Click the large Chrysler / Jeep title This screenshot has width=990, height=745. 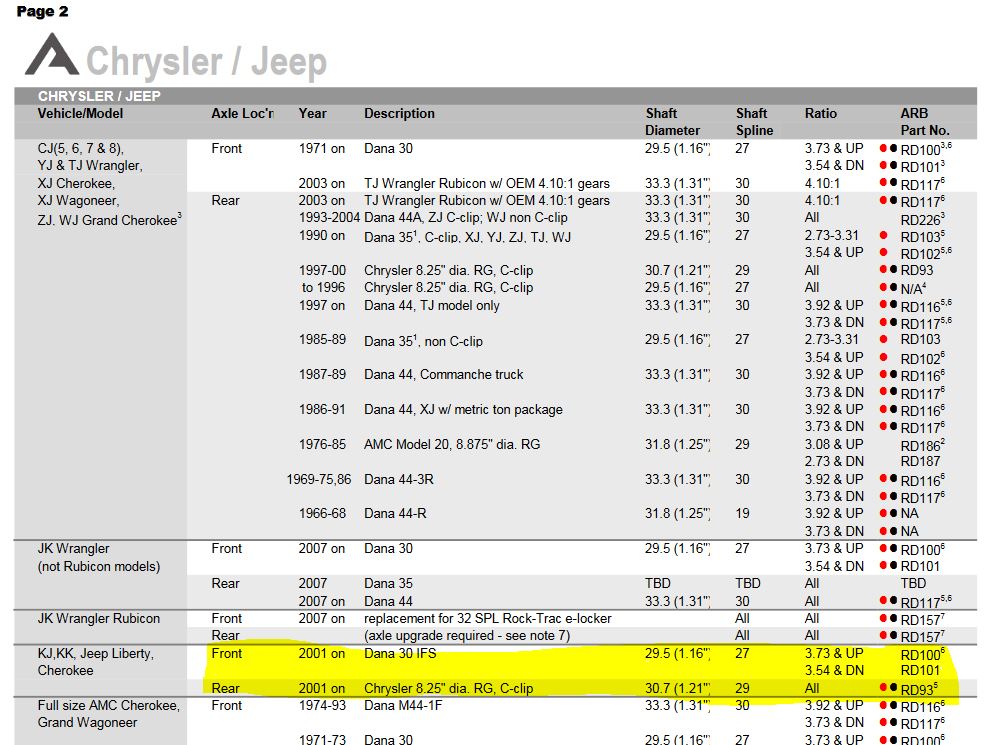206,62
